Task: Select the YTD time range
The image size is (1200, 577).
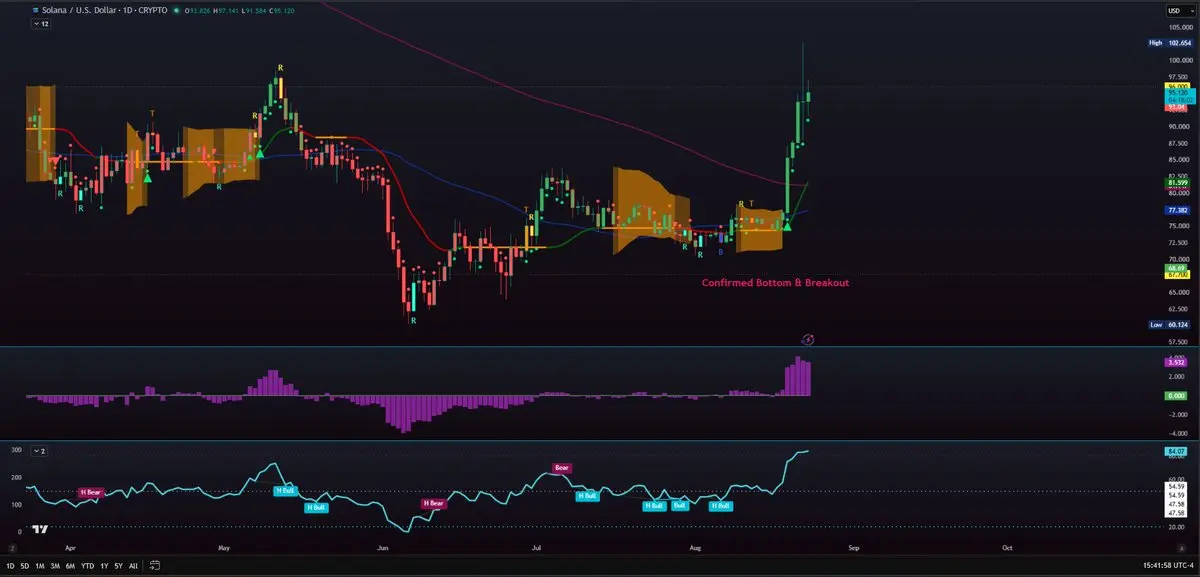Action: pos(87,565)
